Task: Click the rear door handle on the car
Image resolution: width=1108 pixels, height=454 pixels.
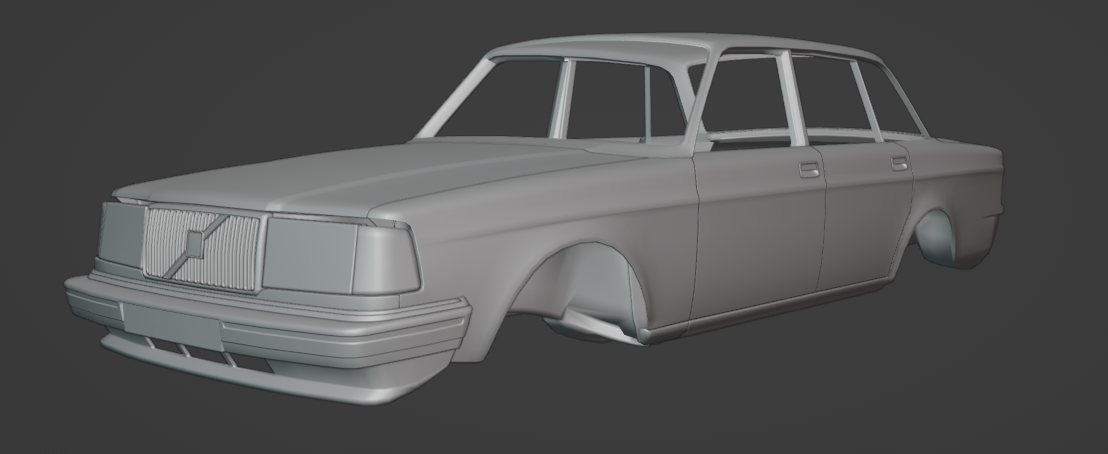Action: pyautogui.click(x=899, y=163)
